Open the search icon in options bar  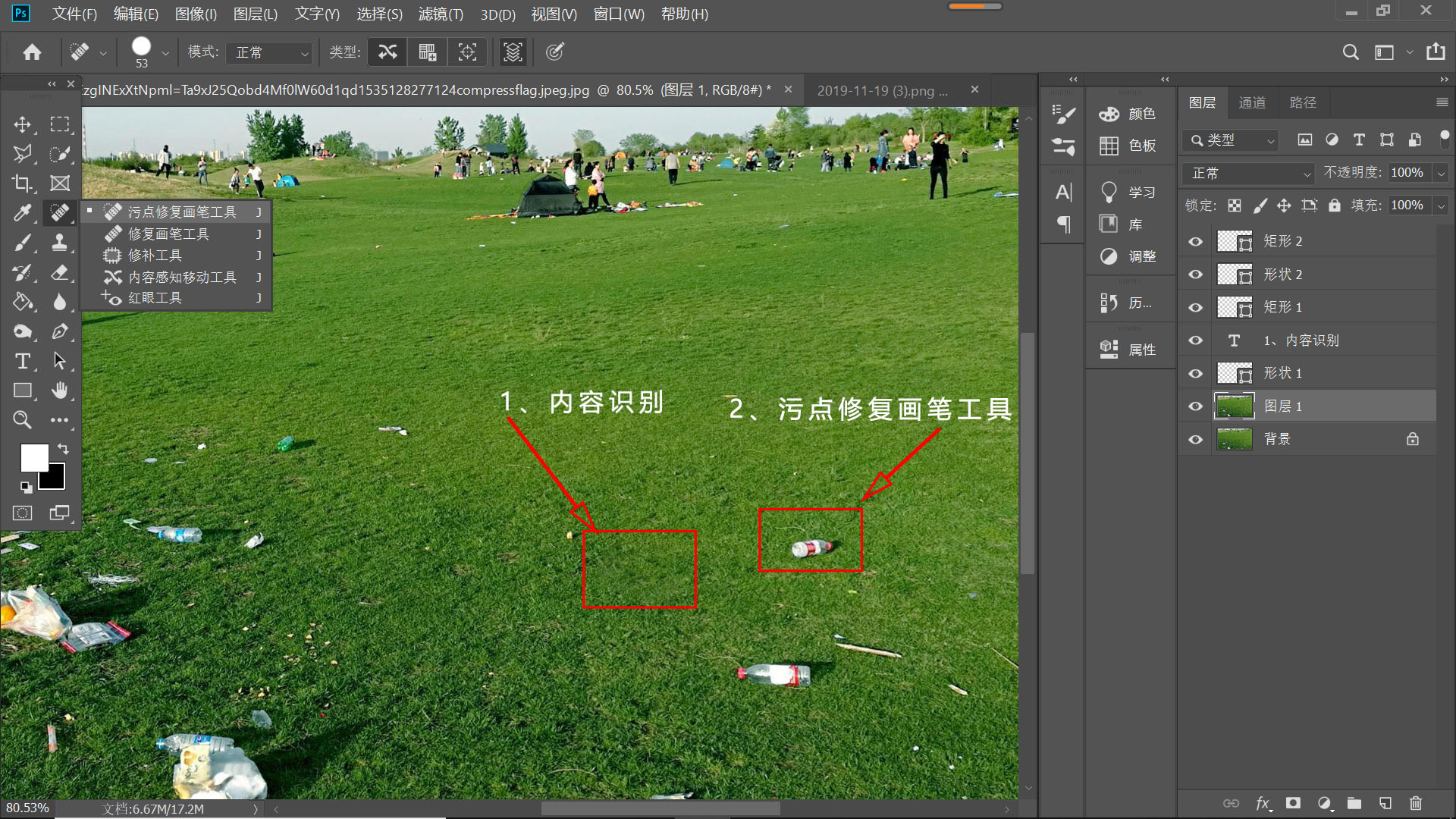tap(1350, 52)
